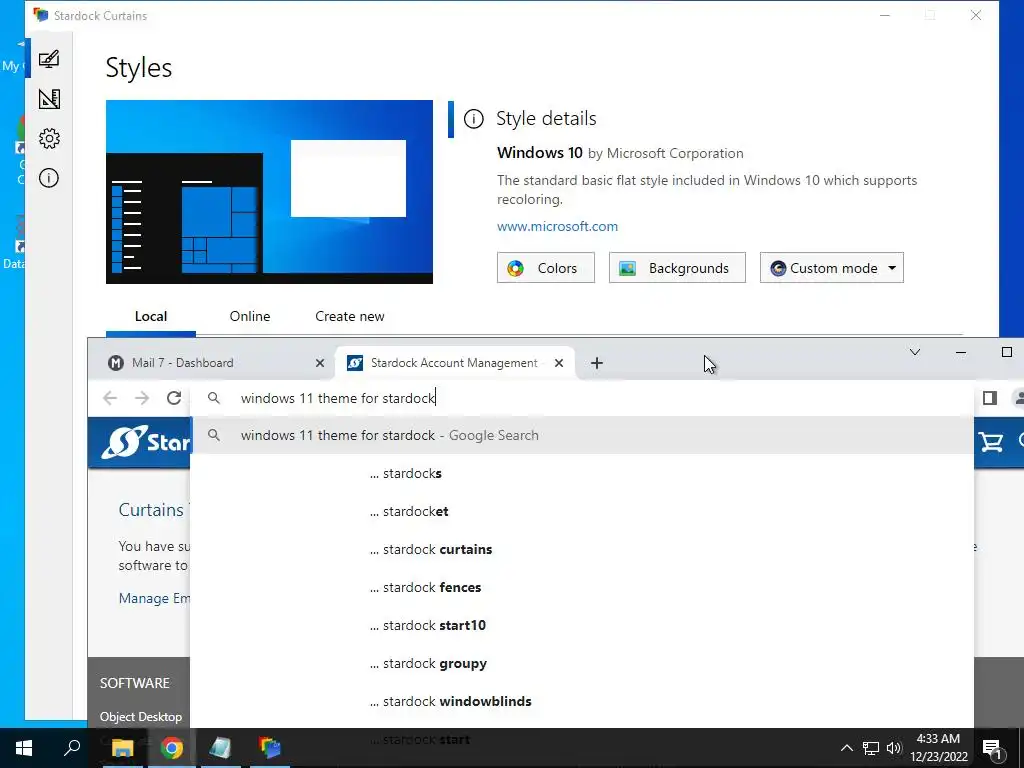Choose the 'stardock curtains' suggestion
Image resolution: width=1024 pixels, height=768 pixels.
click(582, 549)
